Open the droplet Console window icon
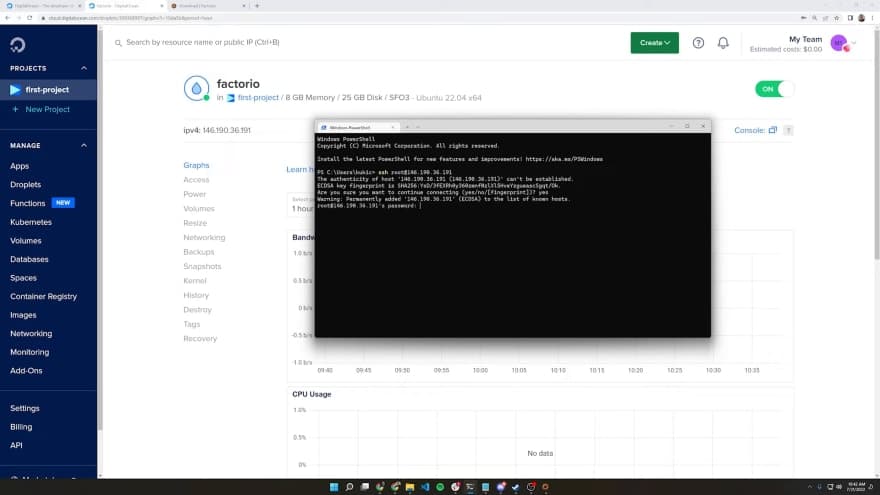 [x=773, y=130]
